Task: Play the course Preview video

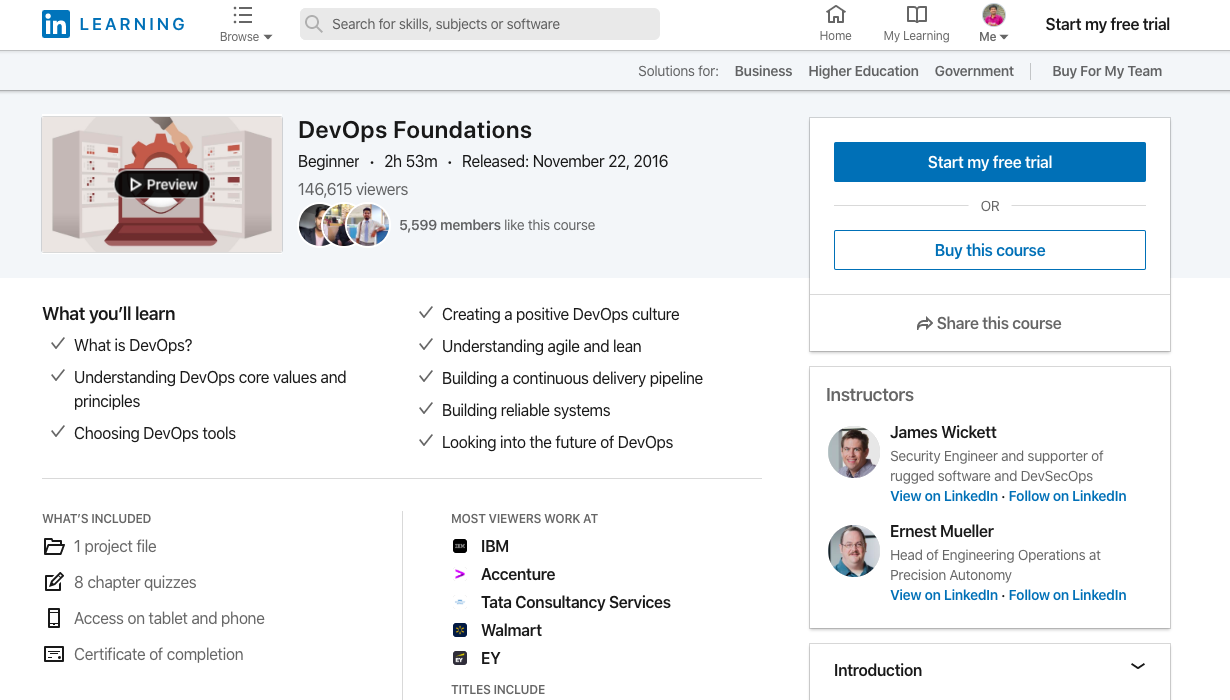Action: click(162, 184)
